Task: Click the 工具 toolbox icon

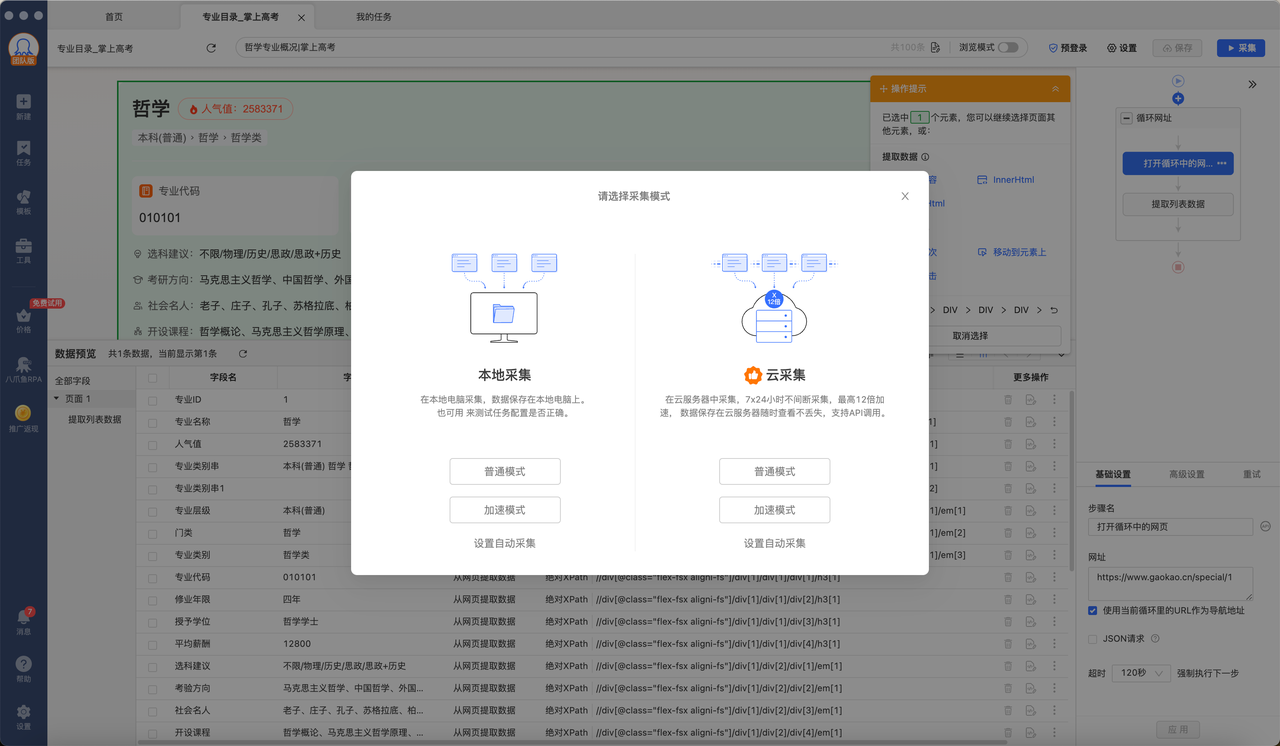Action: (23, 248)
